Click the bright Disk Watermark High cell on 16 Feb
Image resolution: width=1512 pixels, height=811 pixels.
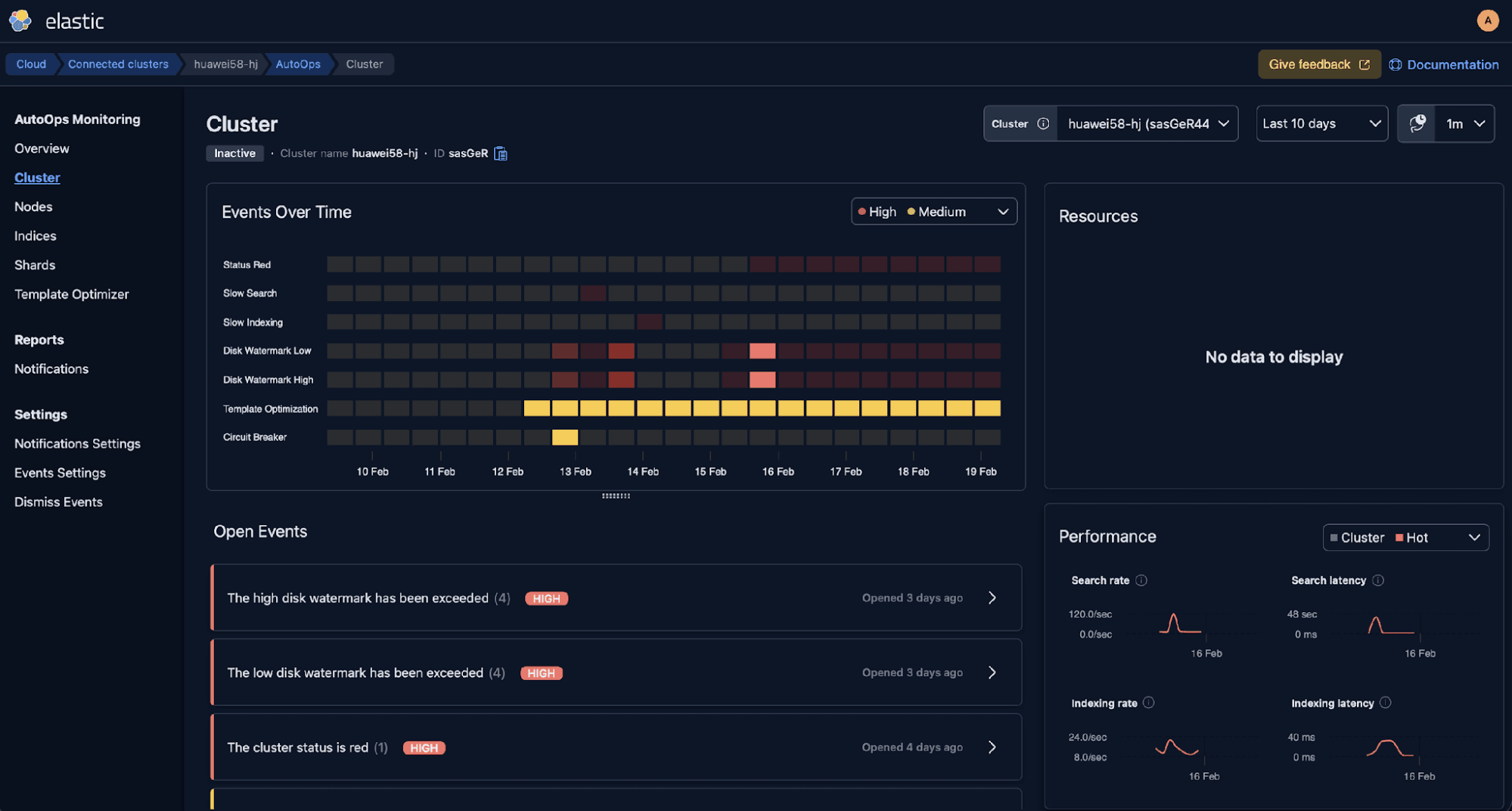tap(762, 380)
